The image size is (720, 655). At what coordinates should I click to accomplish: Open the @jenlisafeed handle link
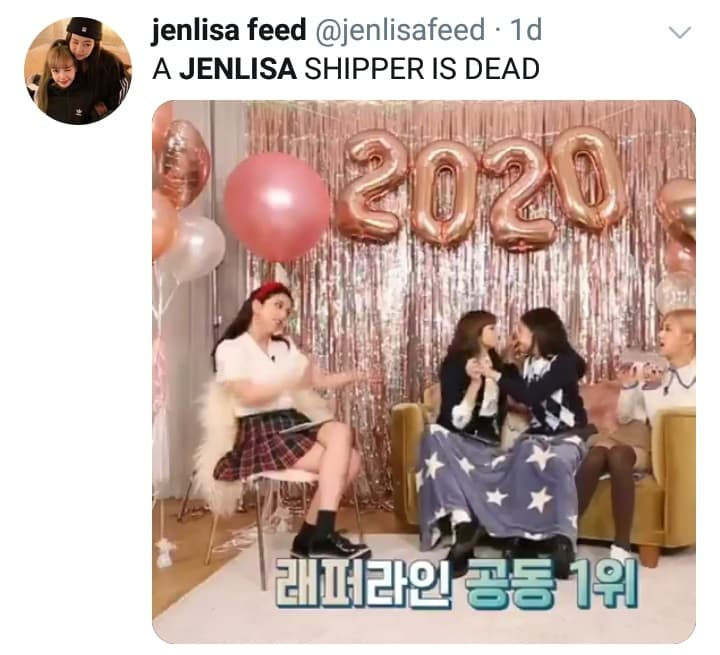(399, 30)
